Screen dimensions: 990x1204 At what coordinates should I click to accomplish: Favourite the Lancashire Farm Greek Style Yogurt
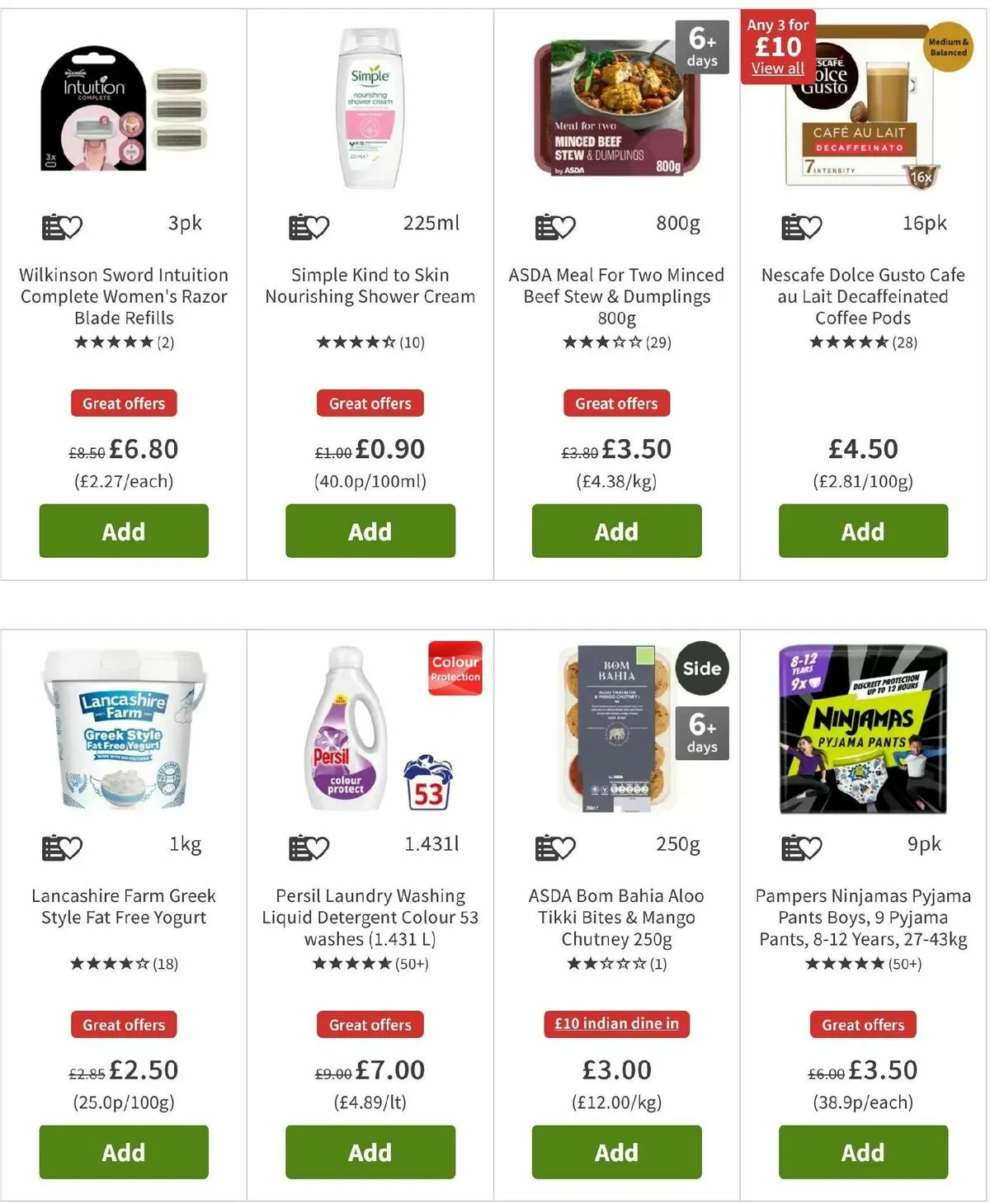(x=62, y=848)
